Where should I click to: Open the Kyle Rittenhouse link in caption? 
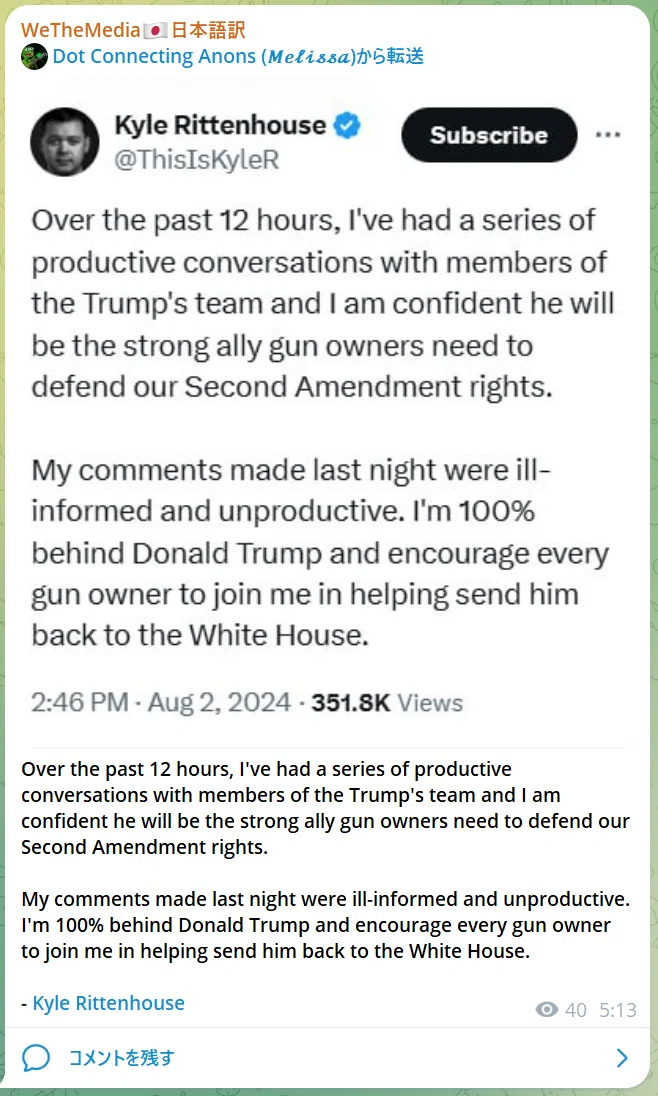(x=108, y=1003)
